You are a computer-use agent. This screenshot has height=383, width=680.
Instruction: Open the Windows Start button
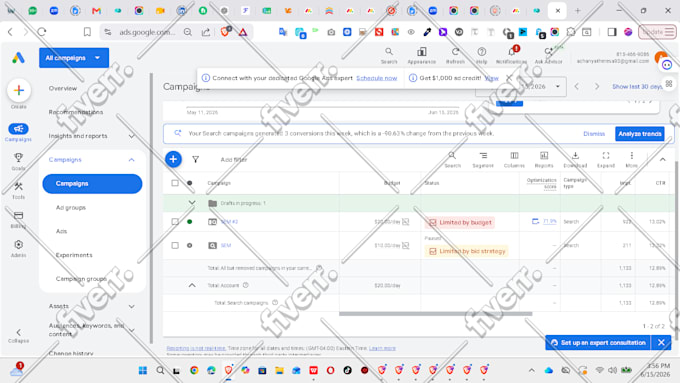(x=143, y=370)
